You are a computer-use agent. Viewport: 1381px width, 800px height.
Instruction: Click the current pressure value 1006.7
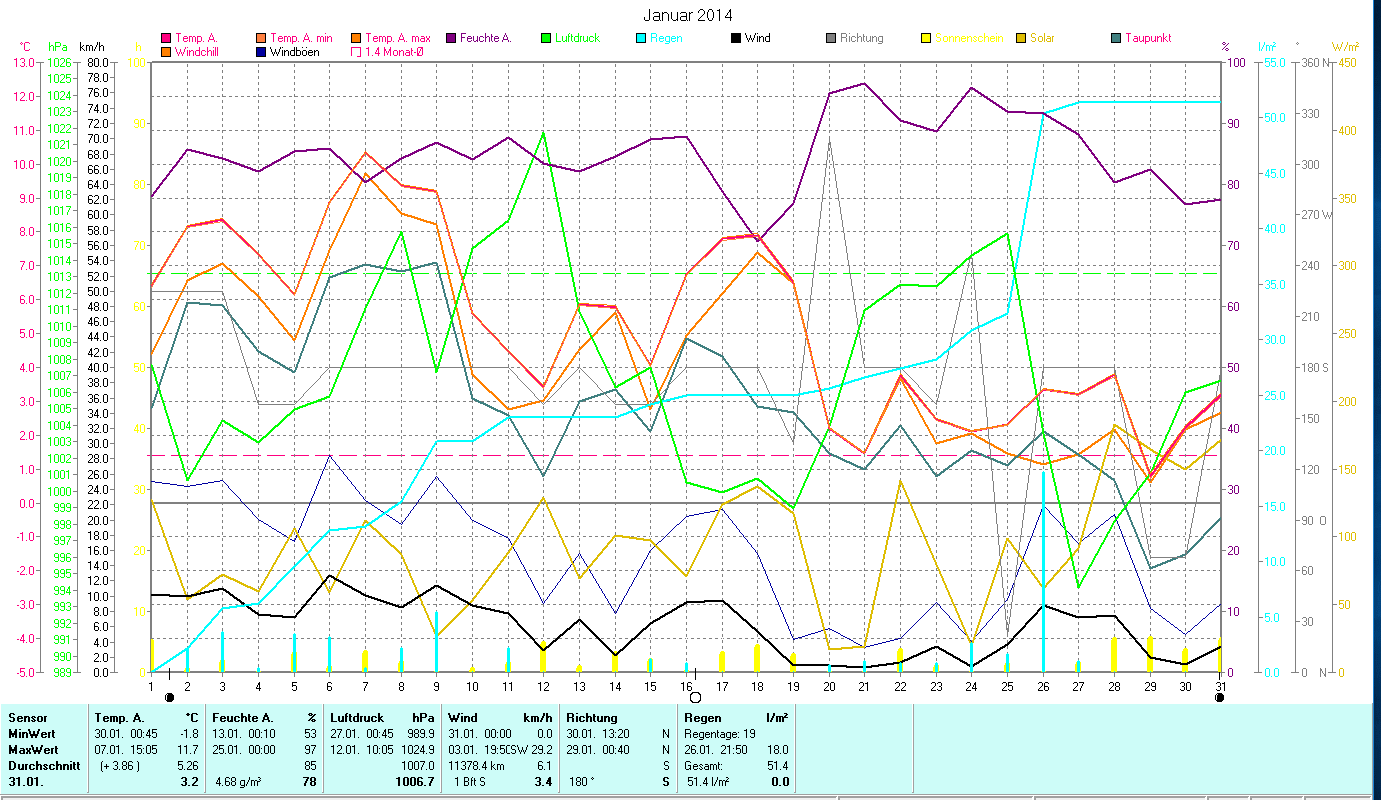414,782
